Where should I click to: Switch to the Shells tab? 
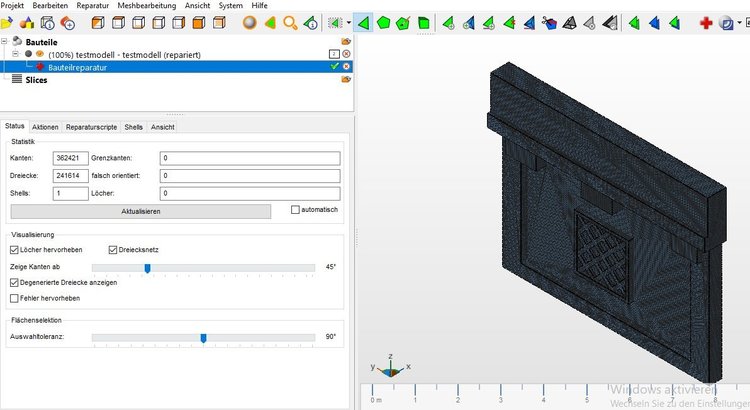click(x=133, y=127)
